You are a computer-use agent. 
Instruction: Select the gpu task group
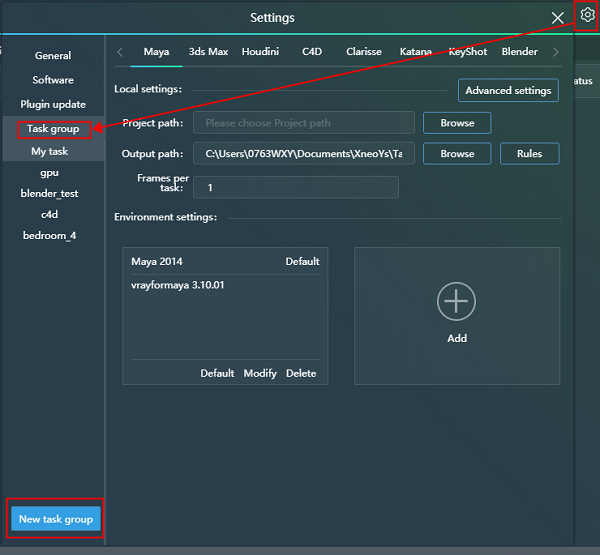coord(50,173)
